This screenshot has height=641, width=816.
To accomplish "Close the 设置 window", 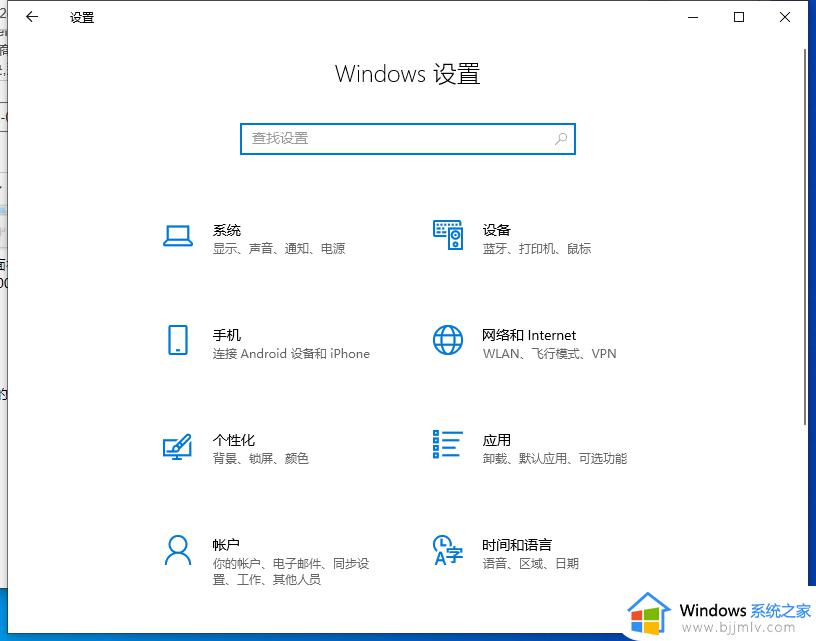I will (785, 17).
